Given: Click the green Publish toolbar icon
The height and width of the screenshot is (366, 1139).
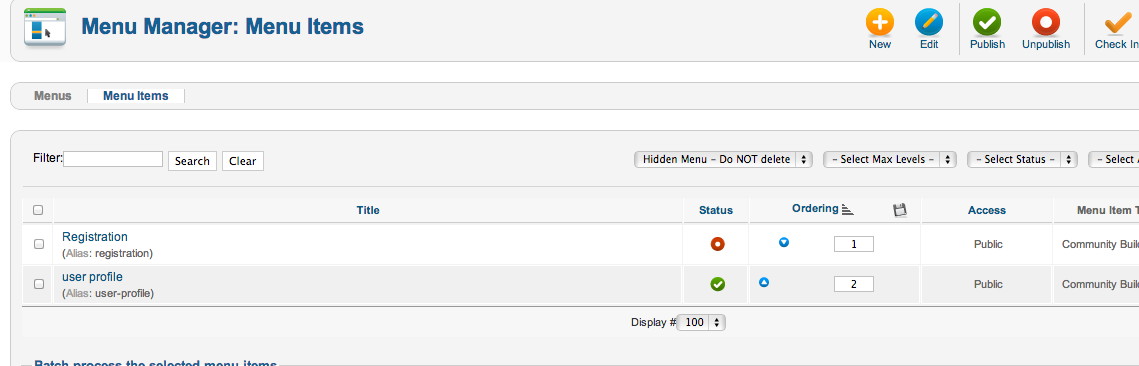Looking at the screenshot, I should pos(987,23).
